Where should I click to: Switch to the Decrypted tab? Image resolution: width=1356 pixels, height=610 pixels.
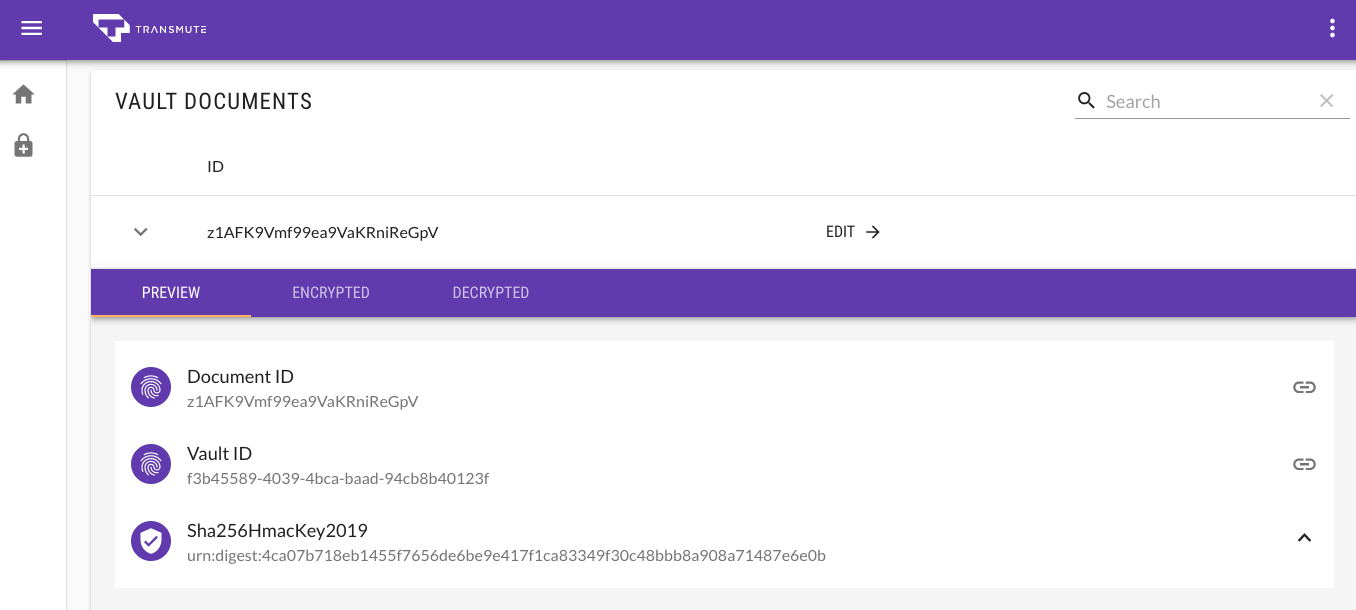491,293
